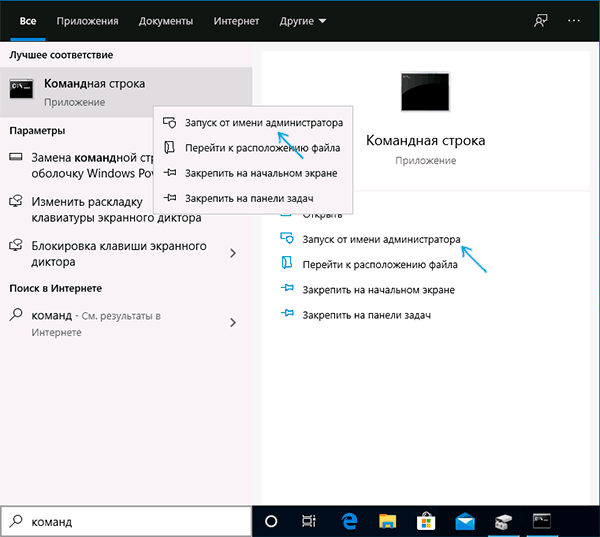The width and height of the screenshot is (600, 537).
Task: Open the installer box icon on taskbar
Action: 504,522
